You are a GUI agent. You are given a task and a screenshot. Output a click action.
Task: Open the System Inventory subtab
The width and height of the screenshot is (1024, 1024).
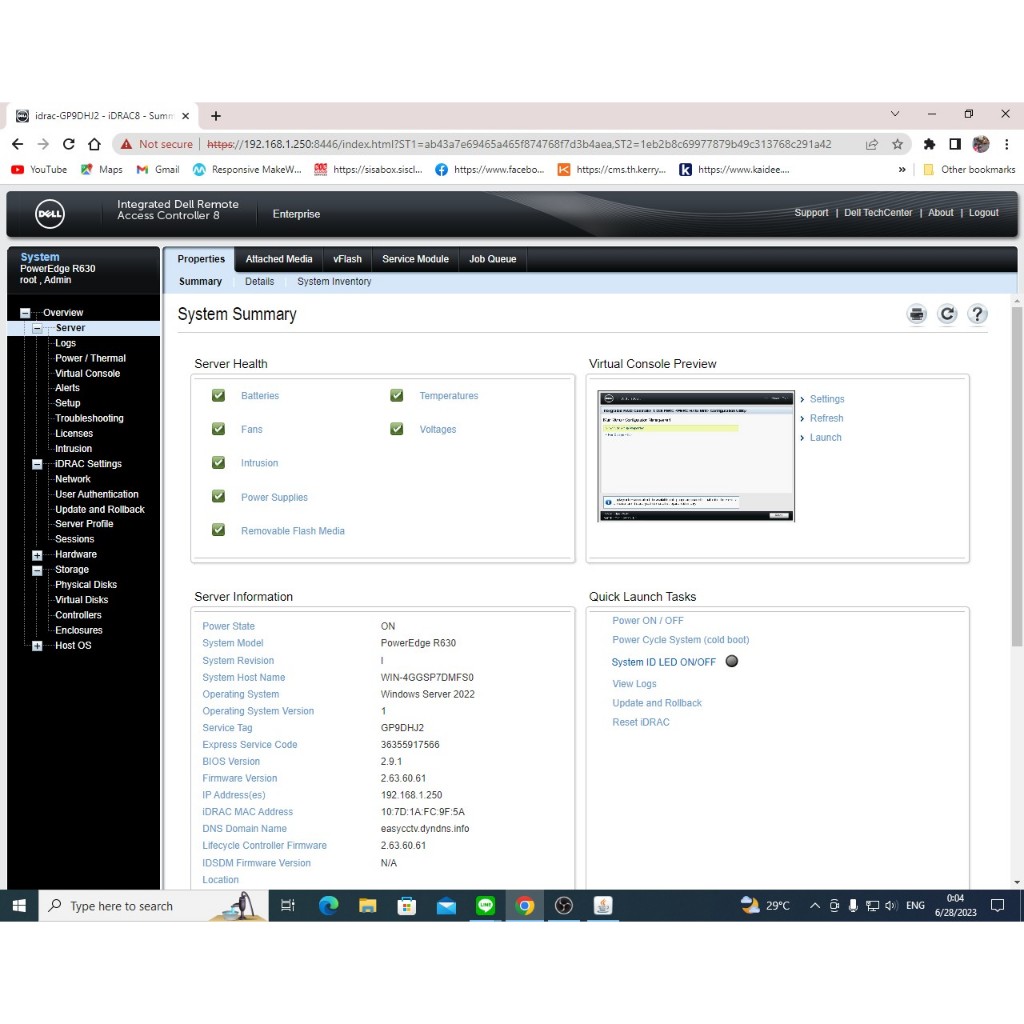click(334, 282)
